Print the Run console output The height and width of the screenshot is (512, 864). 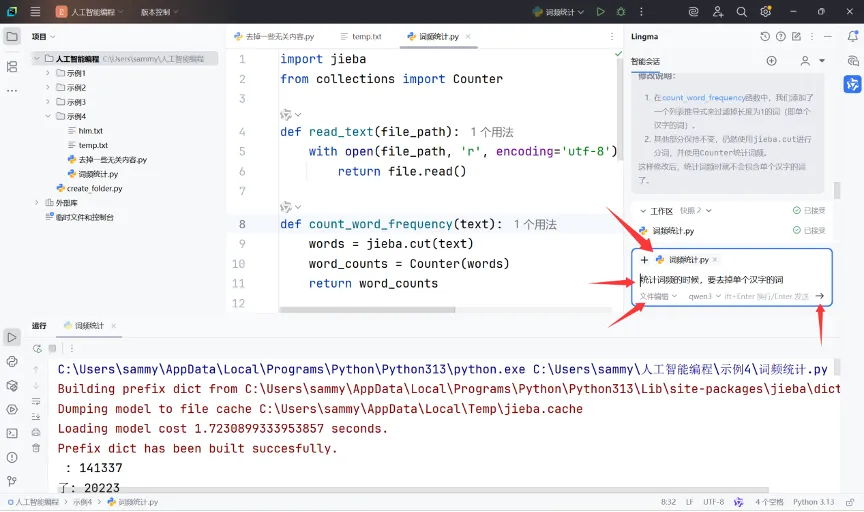[36, 432]
